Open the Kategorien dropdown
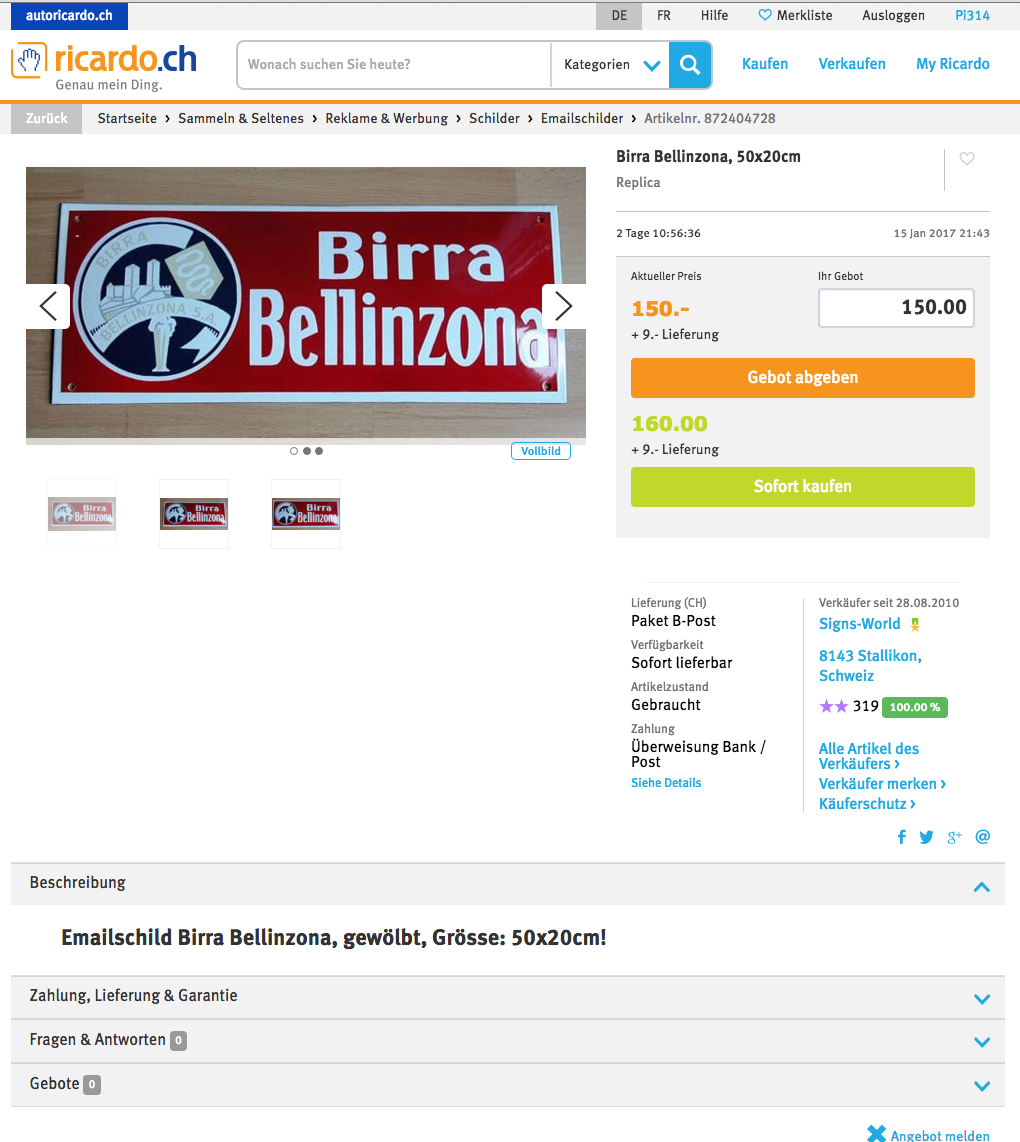This screenshot has height=1142, width=1020. coord(611,65)
